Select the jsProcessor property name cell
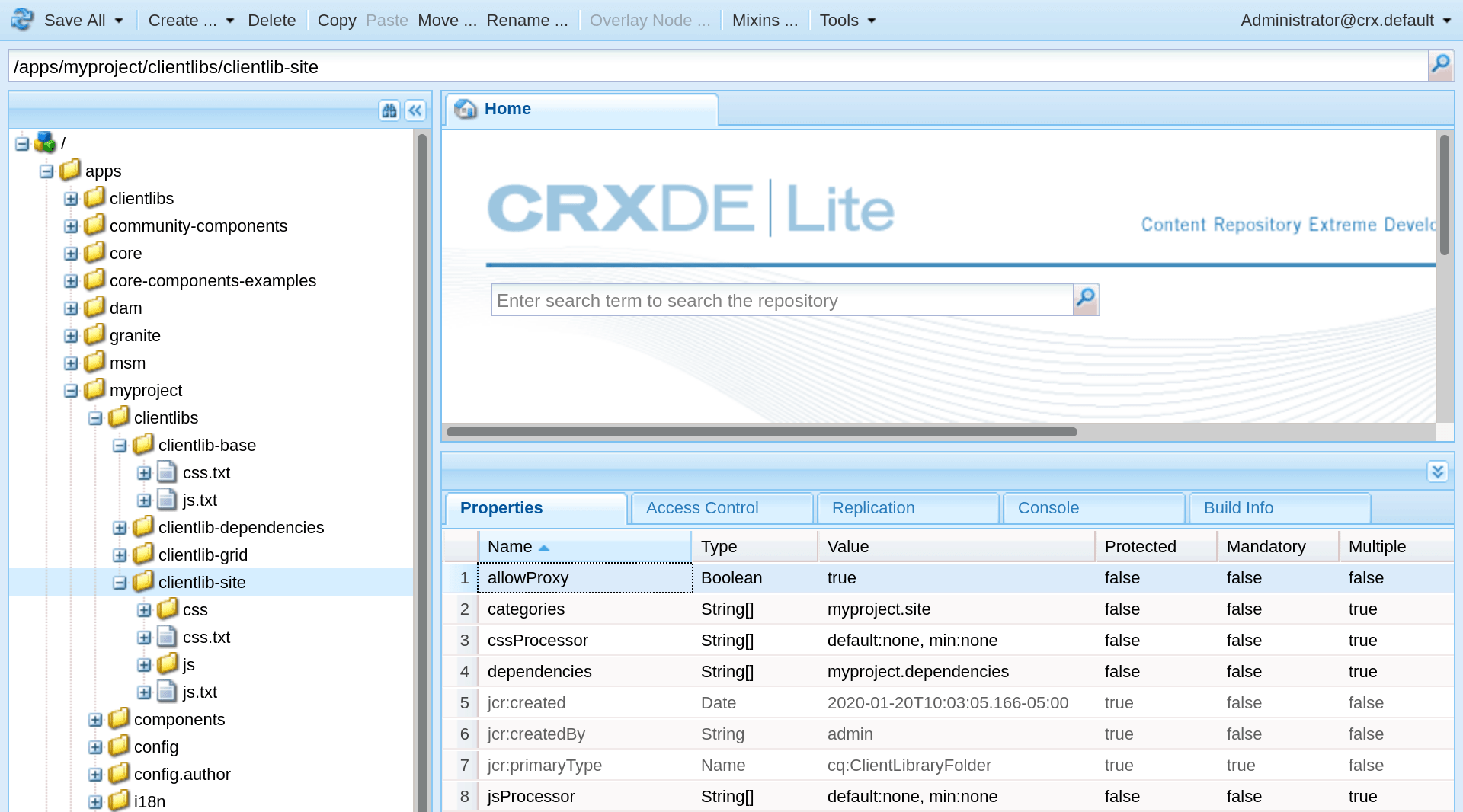The image size is (1463, 812). tap(584, 797)
